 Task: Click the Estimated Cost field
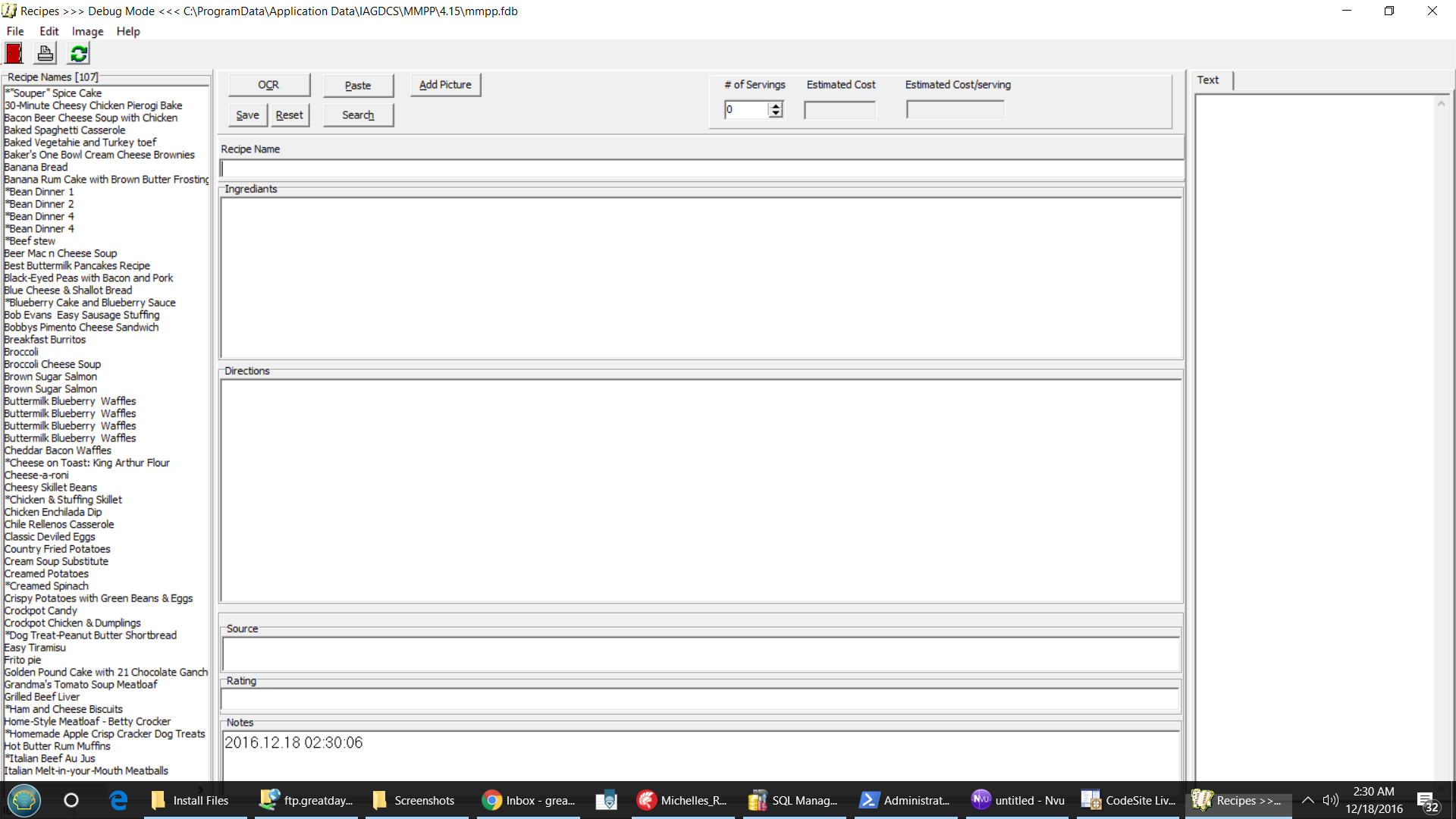click(x=839, y=110)
